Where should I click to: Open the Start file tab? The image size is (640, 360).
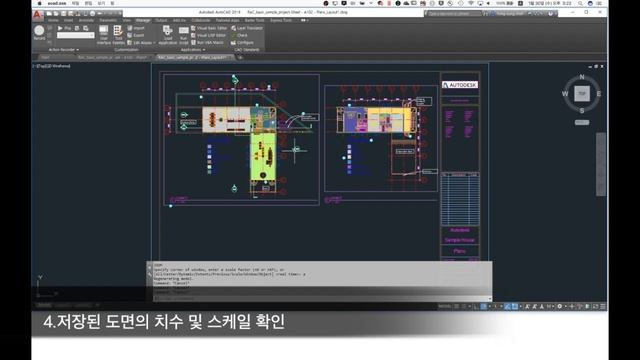tap(45, 58)
